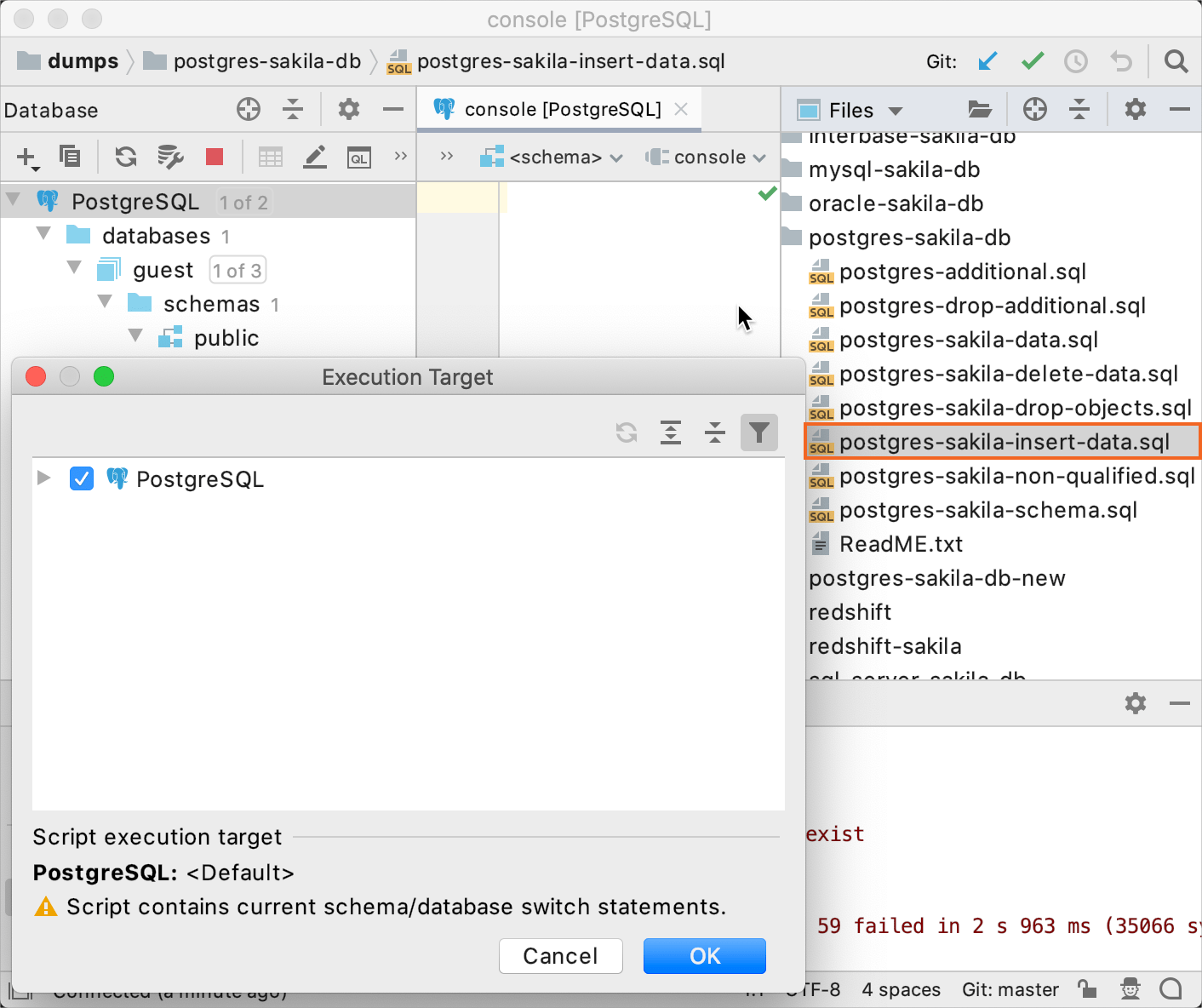
Task: Select redshift-sakila folder
Action: (885, 646)
